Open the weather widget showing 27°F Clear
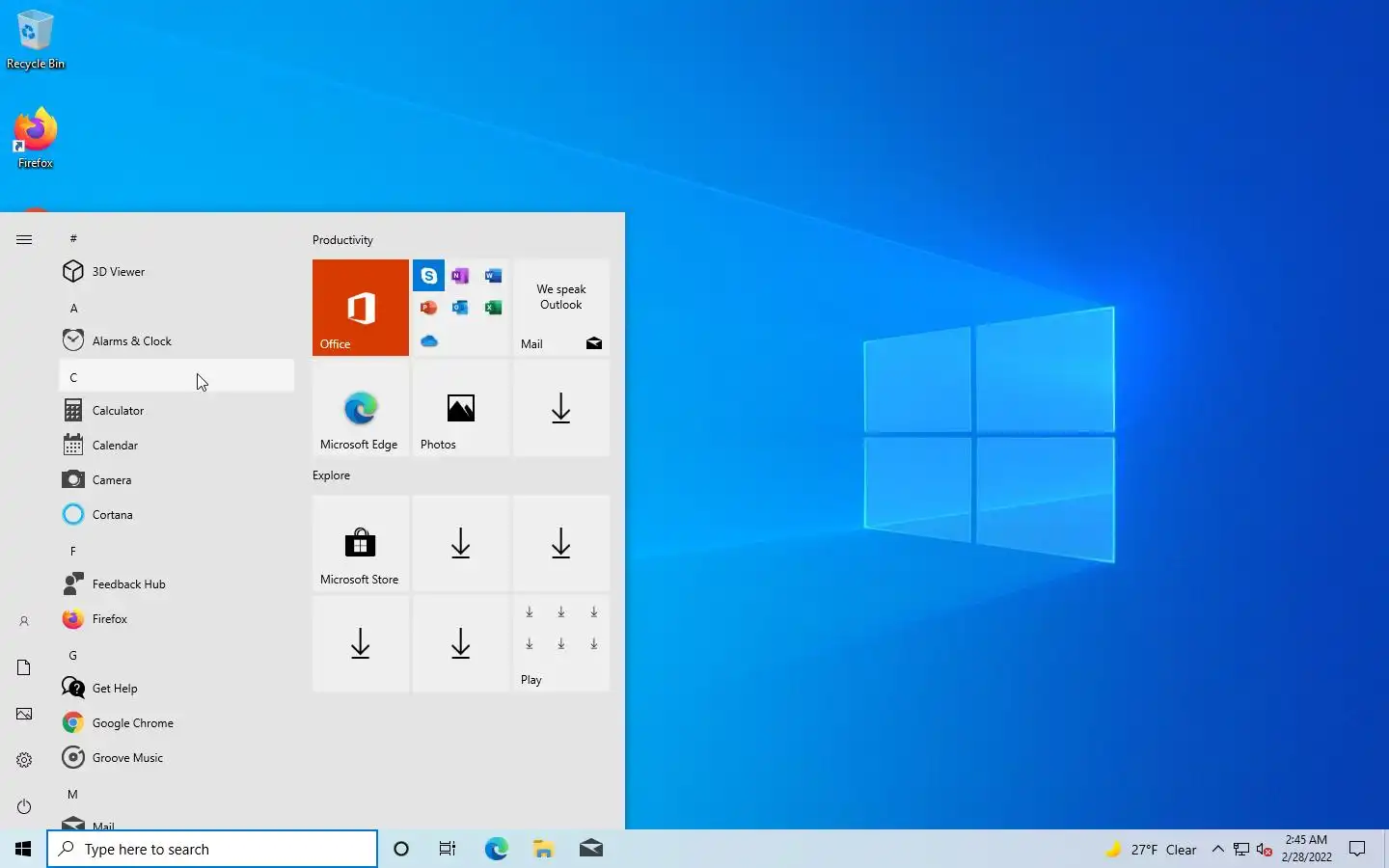 pyautogui.click(x=1152, y=850)
